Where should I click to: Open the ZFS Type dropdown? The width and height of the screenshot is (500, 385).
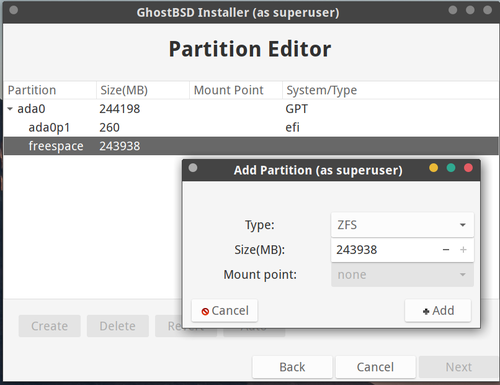(402, 225)
